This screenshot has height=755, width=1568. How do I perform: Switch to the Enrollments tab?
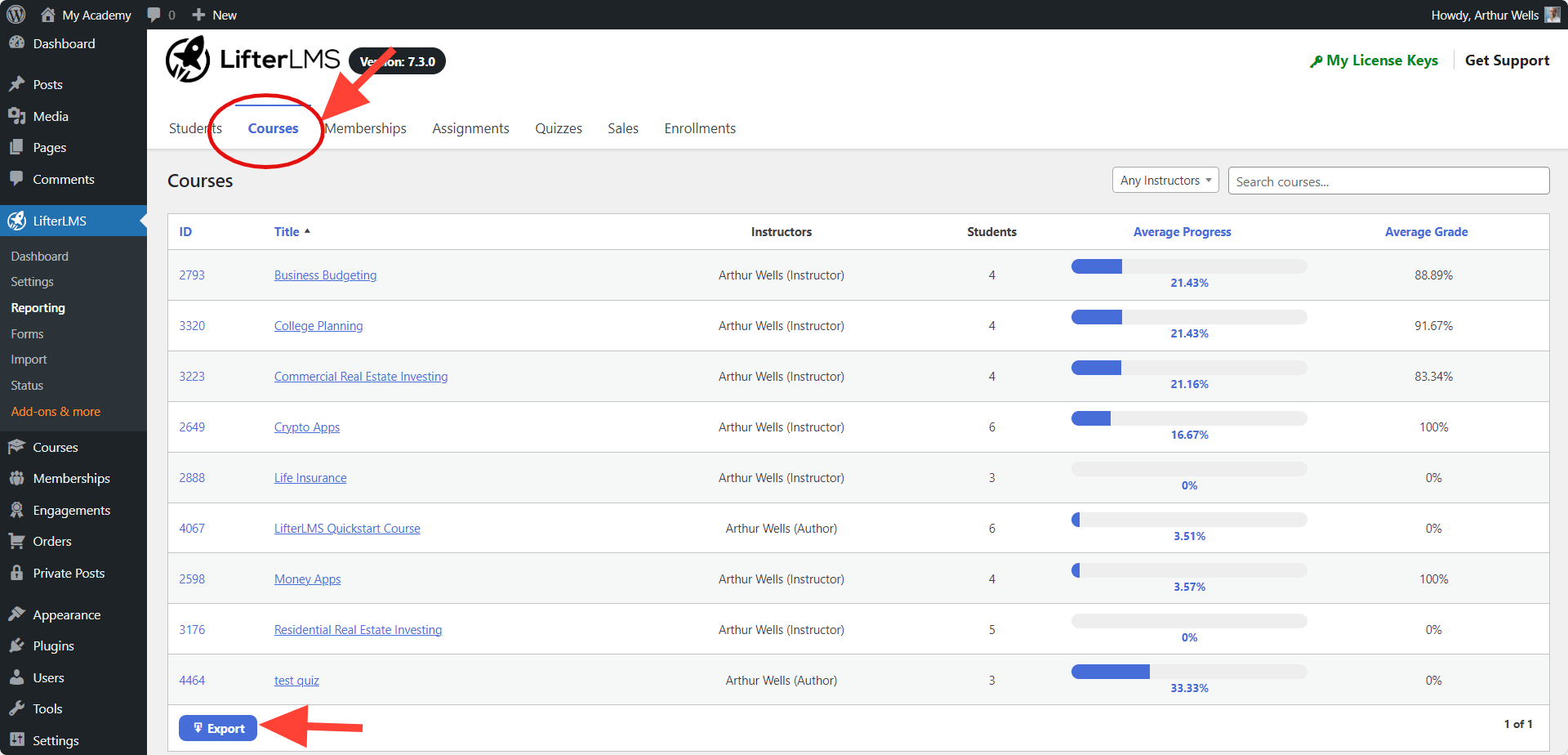700,128
